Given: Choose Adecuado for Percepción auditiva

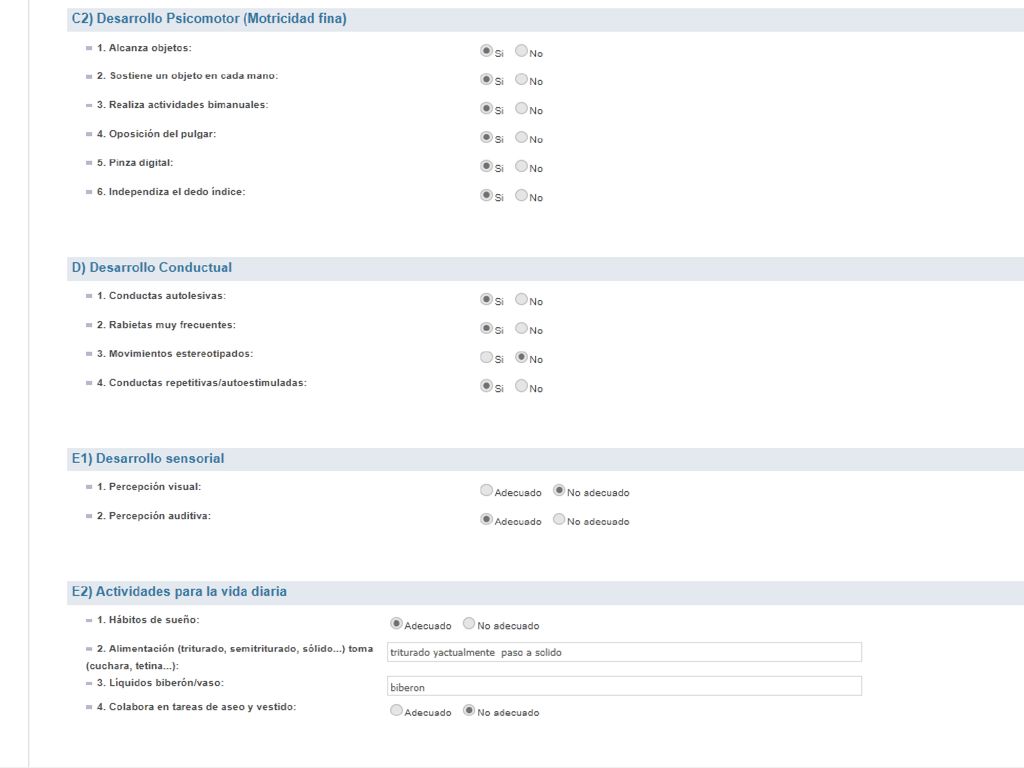Looking at the screenshot, I should [x=486, y=519].
